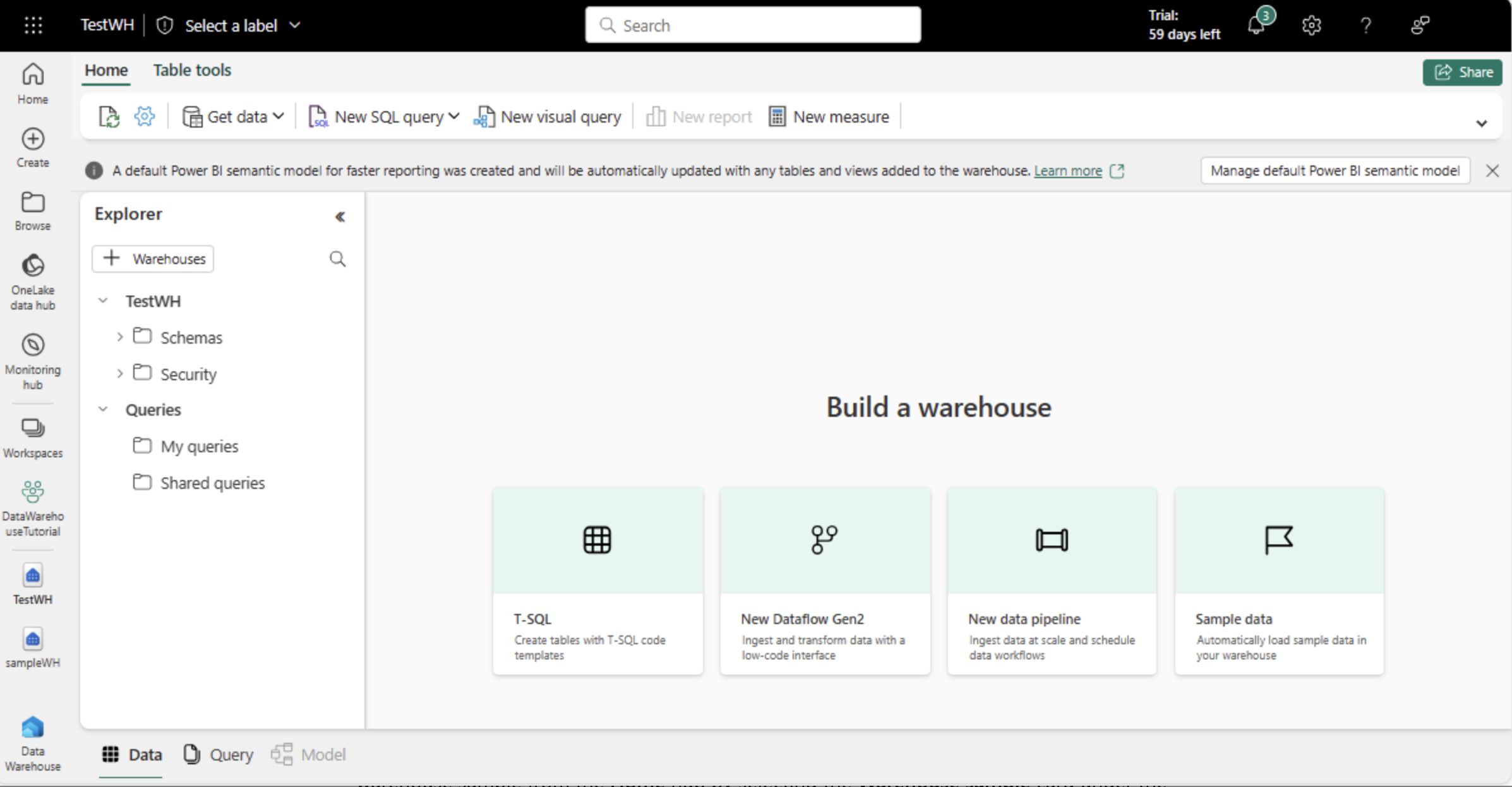Follow the Learn more link
Viewport: 1512px width, 787px height.
(1067, 171)
